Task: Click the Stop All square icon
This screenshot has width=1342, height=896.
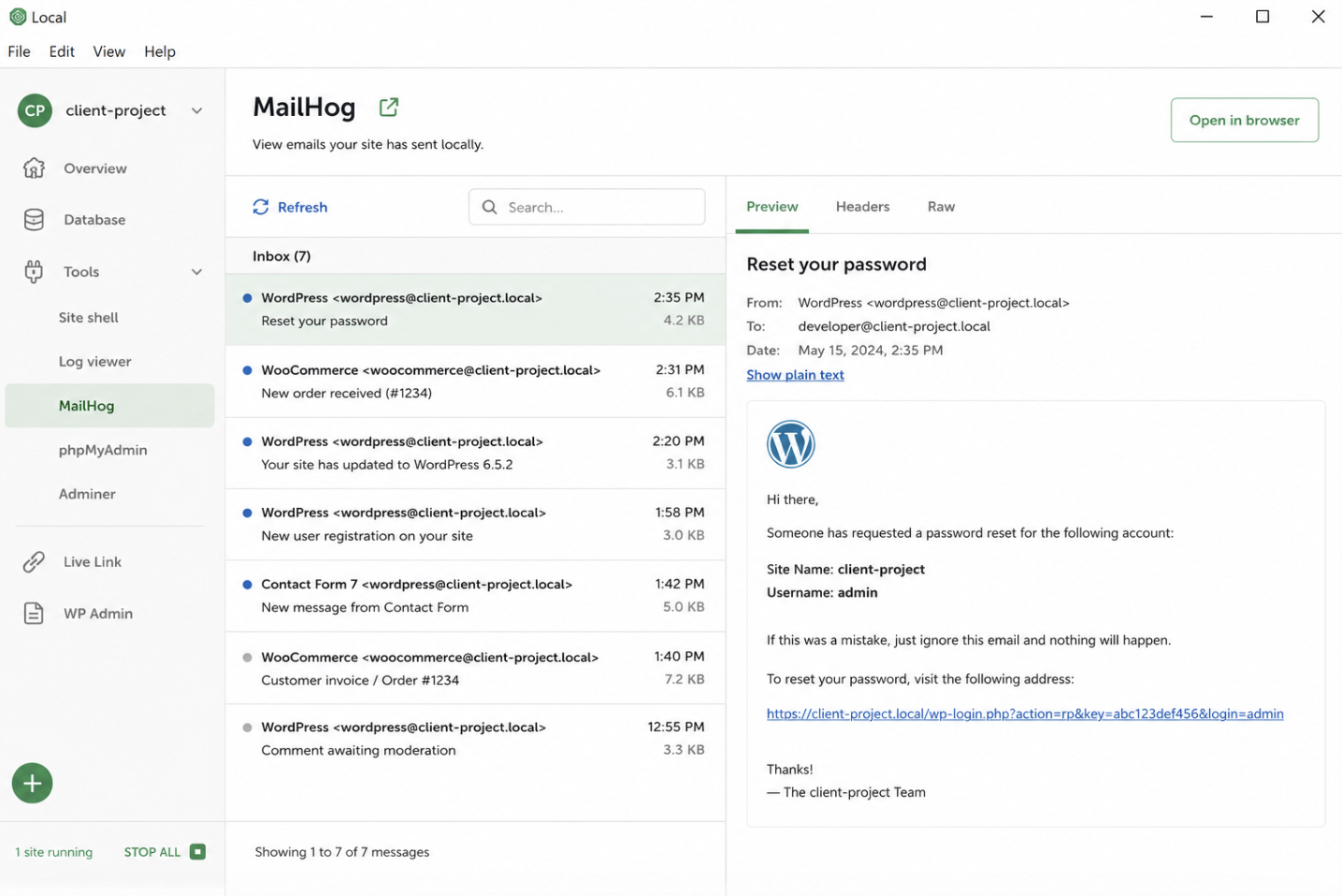Action: click(x=197, y=852)
